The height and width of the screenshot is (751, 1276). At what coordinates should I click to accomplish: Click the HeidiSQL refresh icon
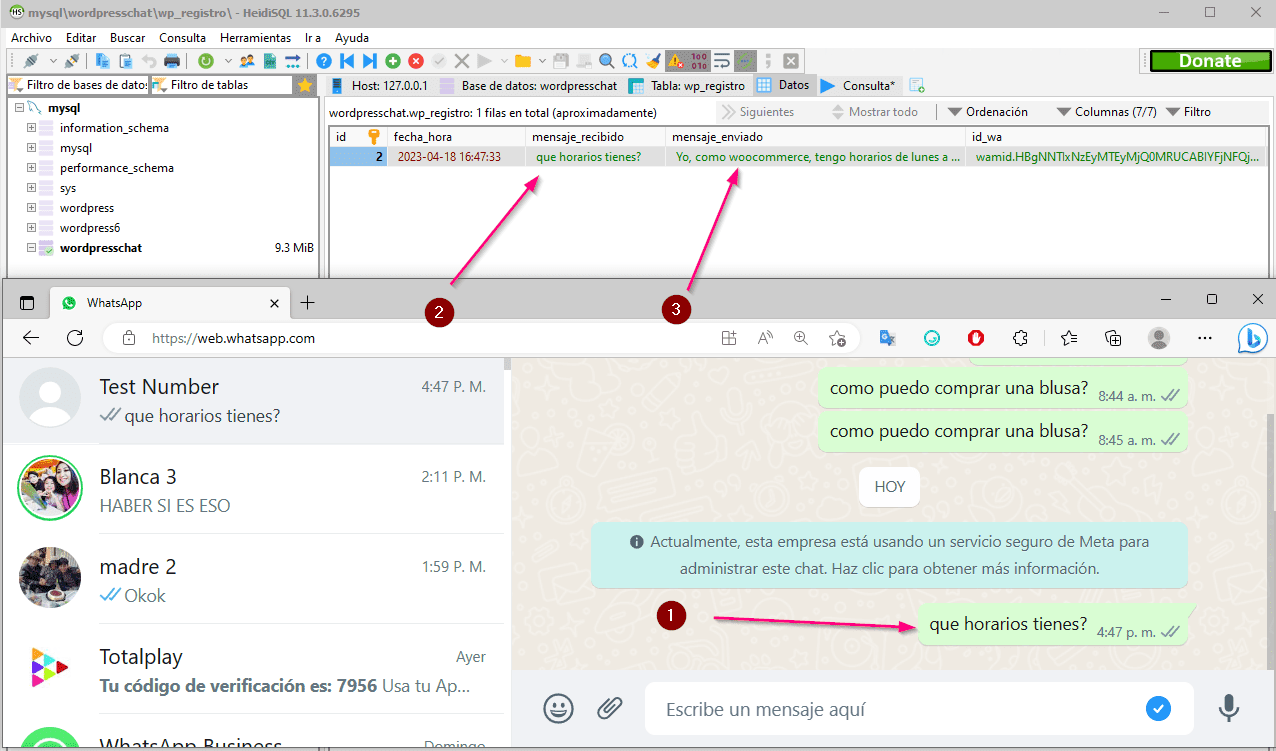205,61
